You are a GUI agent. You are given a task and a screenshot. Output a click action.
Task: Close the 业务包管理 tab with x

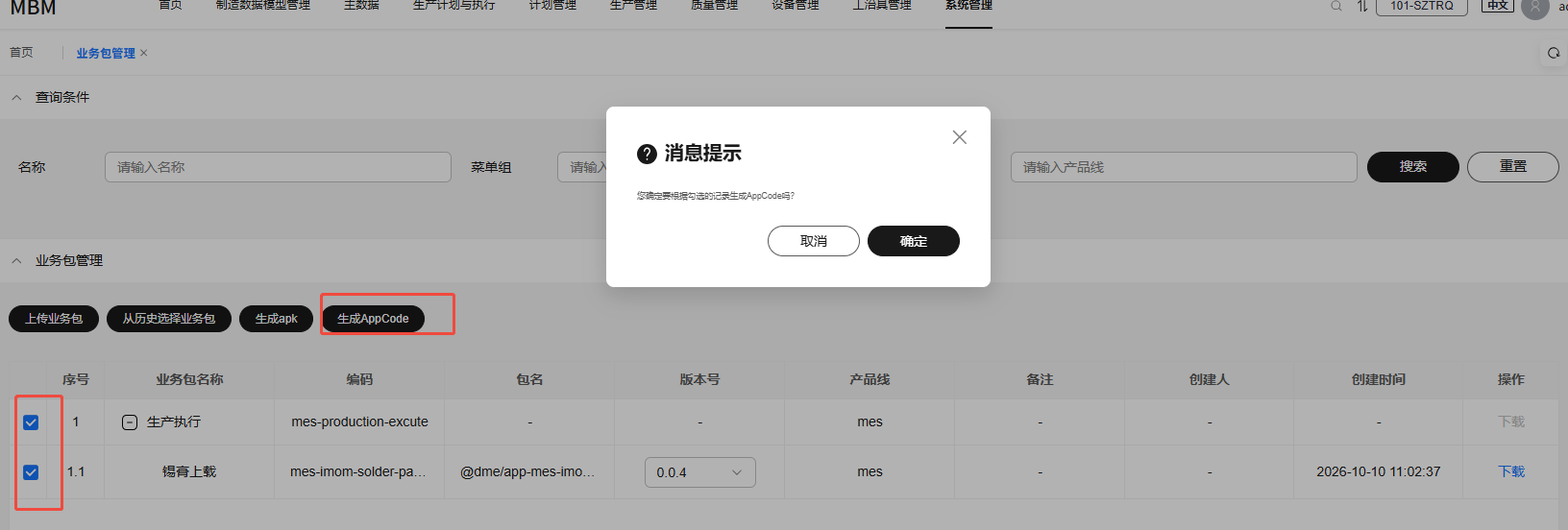(x=144, y=53)
